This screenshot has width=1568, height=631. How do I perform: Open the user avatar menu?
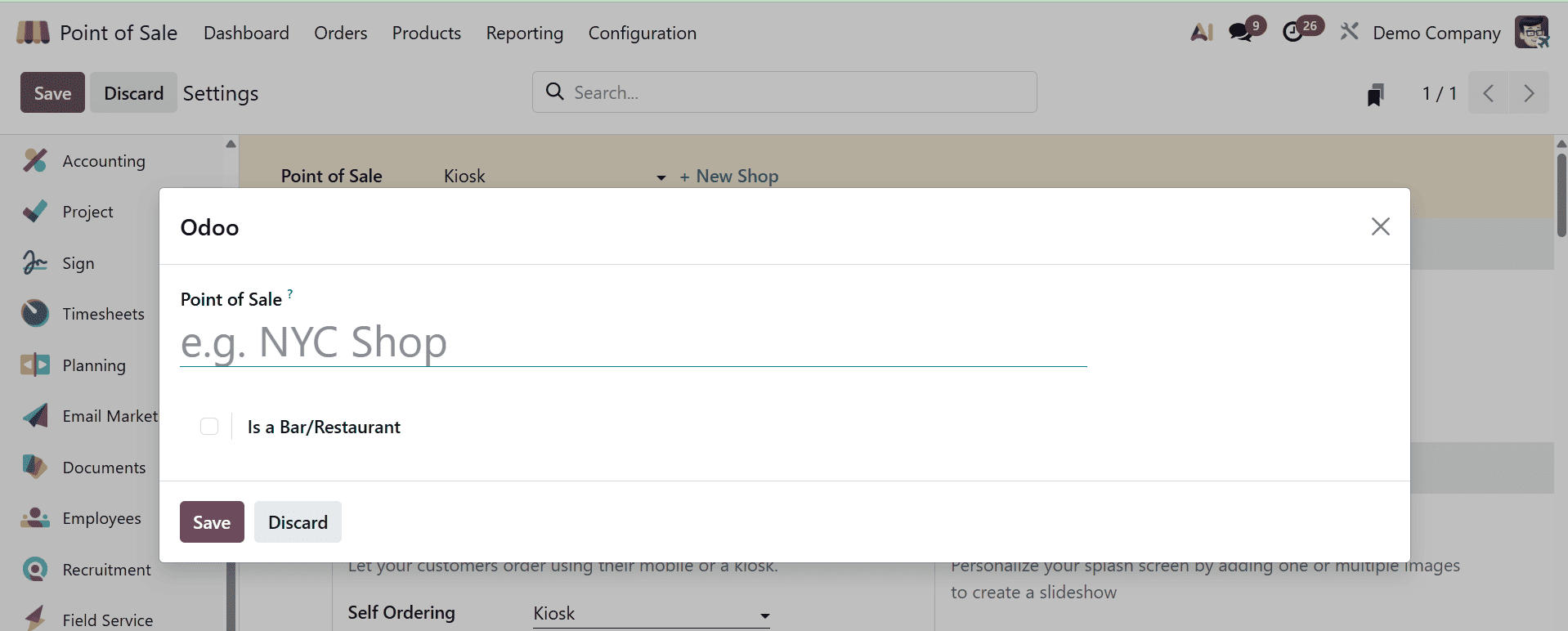pyautogui.click(x=1531, y=33)
